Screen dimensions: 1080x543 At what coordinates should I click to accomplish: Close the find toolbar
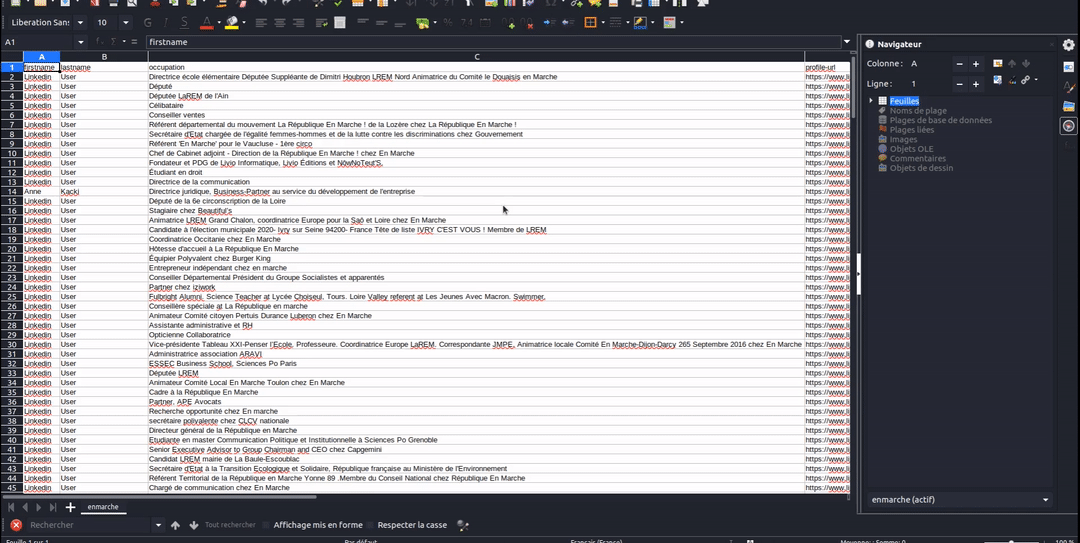click(x=16, y=525)
